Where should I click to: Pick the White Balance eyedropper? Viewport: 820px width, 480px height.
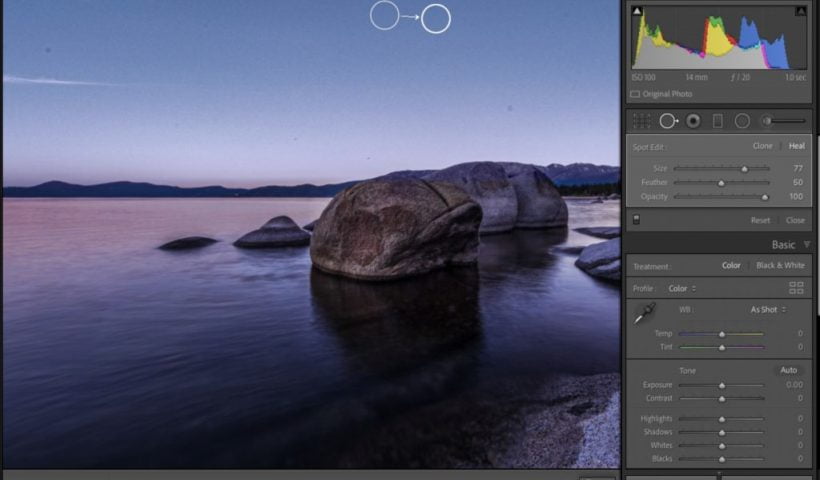pyautogui.click(x=645, y=313)
